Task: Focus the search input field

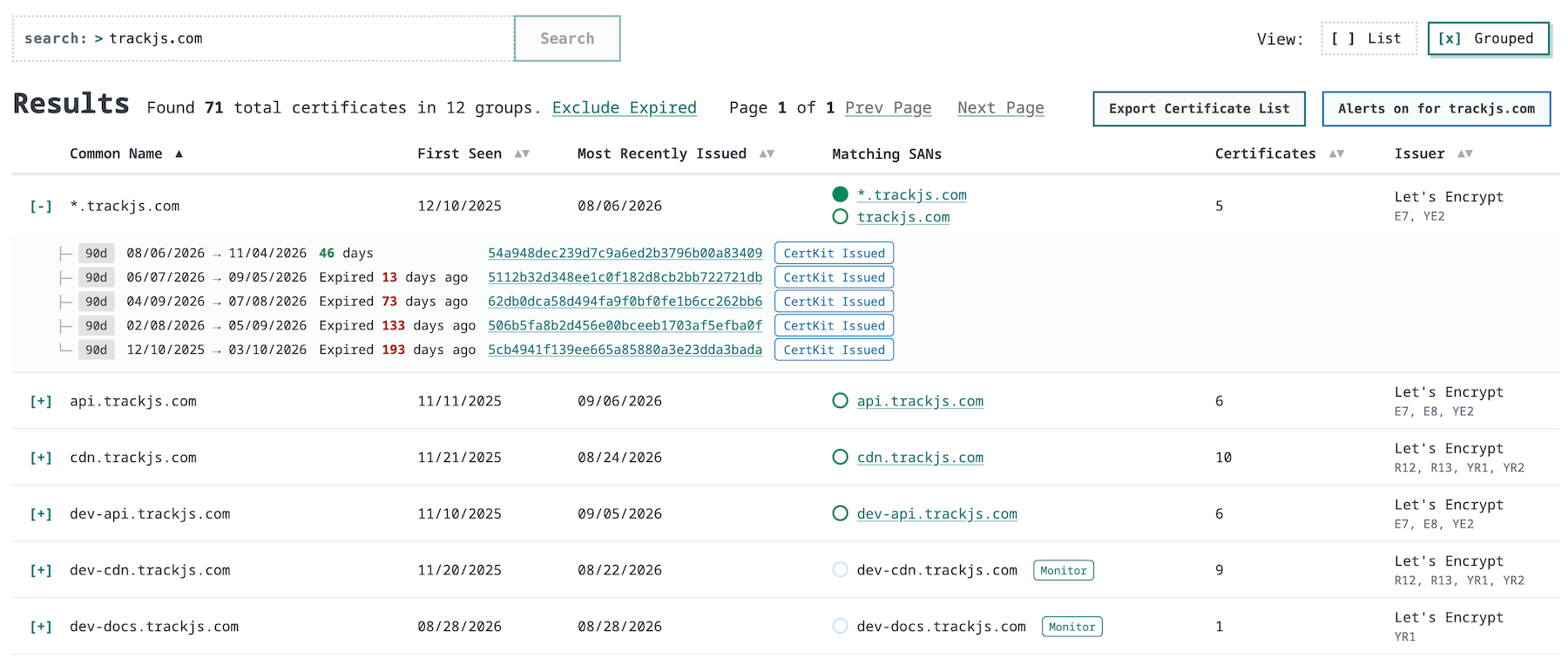Action: click(263, 38)
